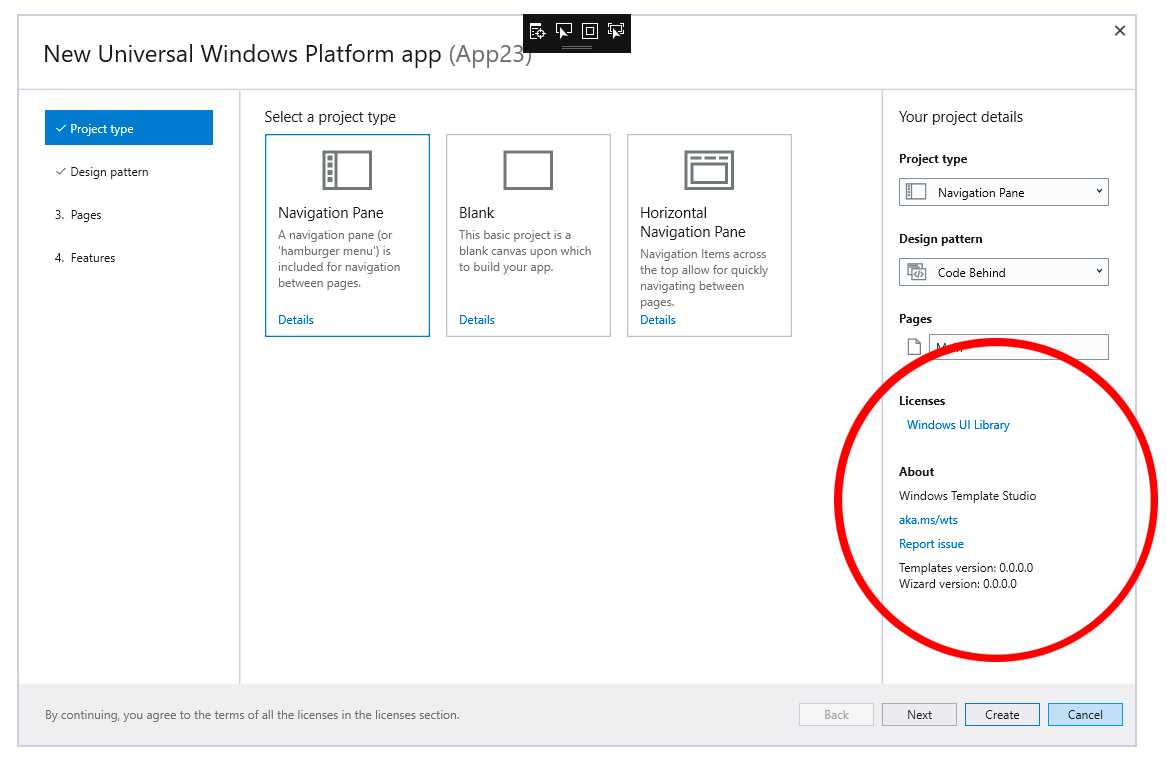Viewport: 1167px width, 765px height.
Task: Activate the Select Element cursor tool
Action: point(563,31)
